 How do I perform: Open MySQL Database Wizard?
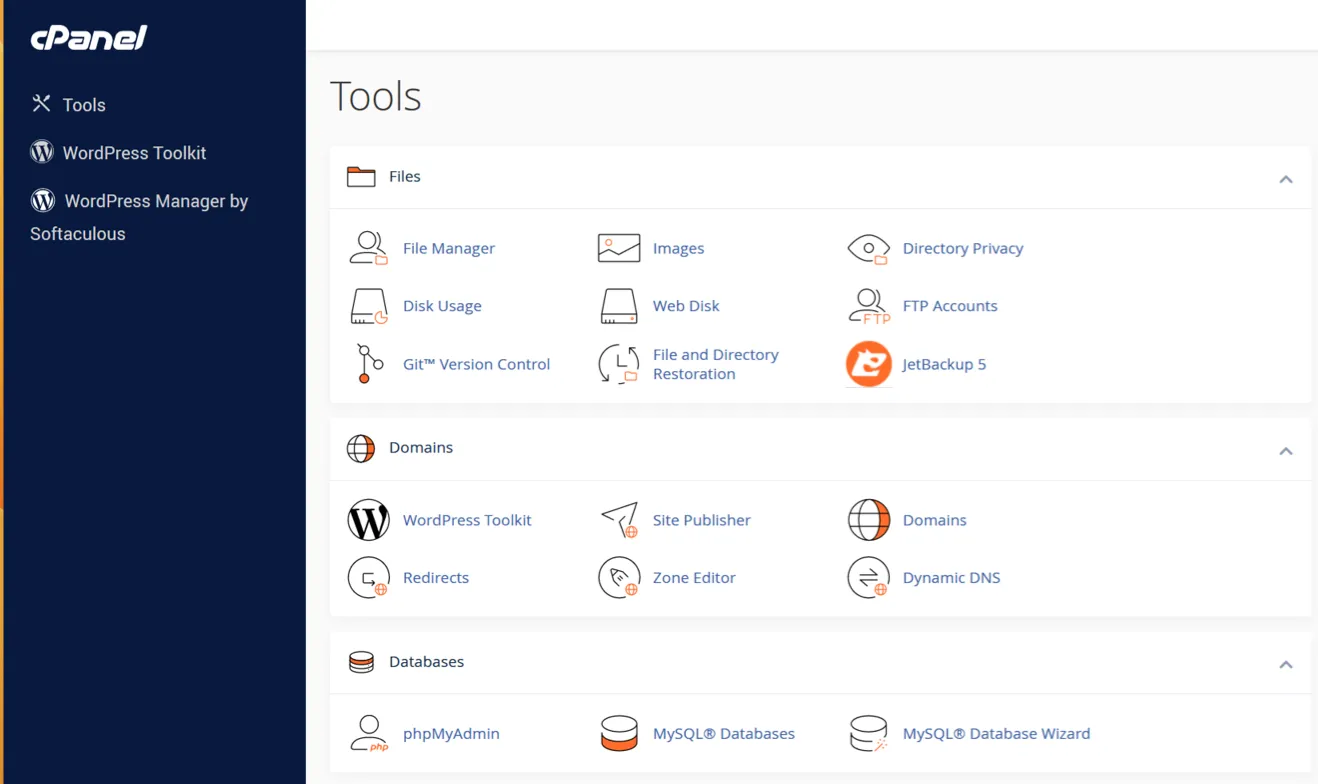tap(996, 733)
